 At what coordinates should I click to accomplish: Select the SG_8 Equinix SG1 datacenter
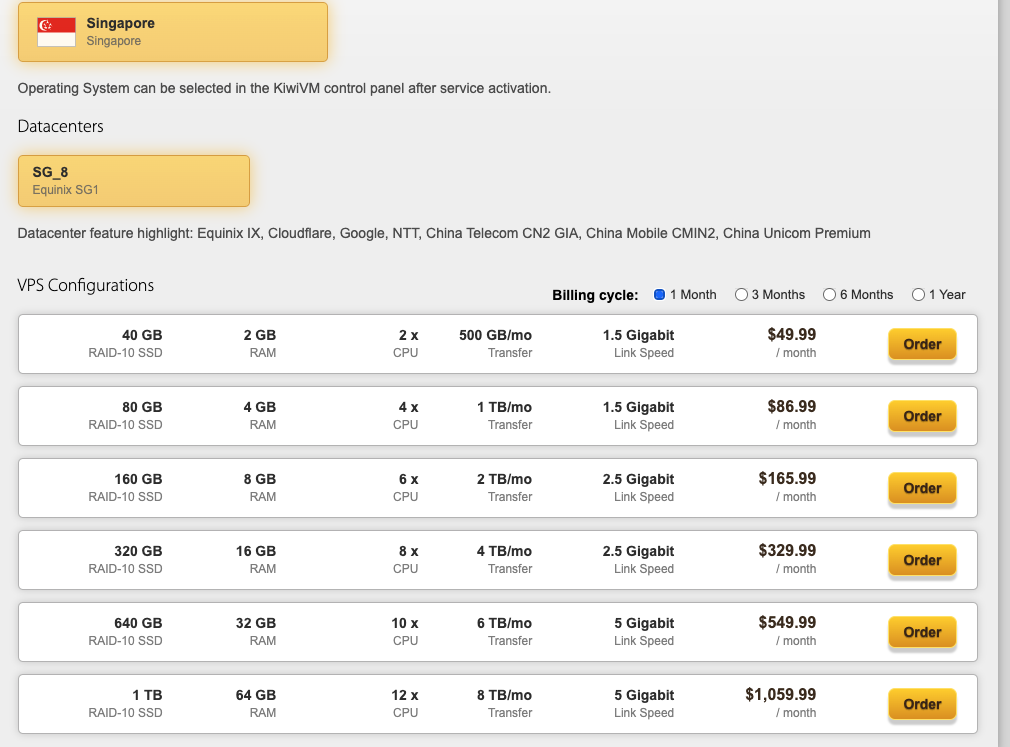[x=134, y=181]
